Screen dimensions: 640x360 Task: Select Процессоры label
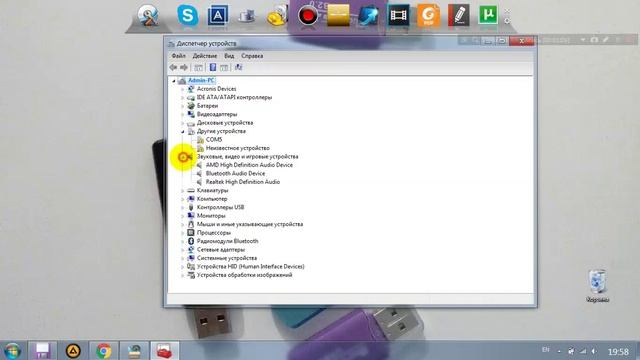tap(213, 233)
